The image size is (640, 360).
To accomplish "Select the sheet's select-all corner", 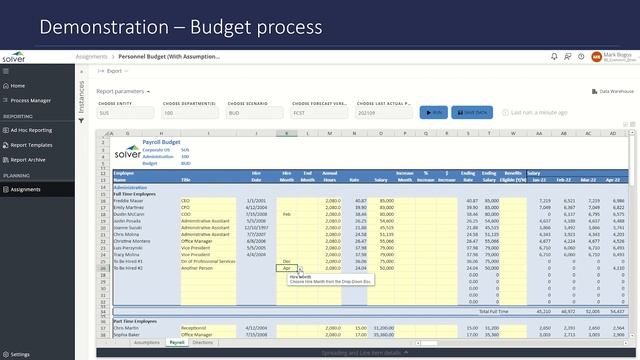I will point(104,133).
